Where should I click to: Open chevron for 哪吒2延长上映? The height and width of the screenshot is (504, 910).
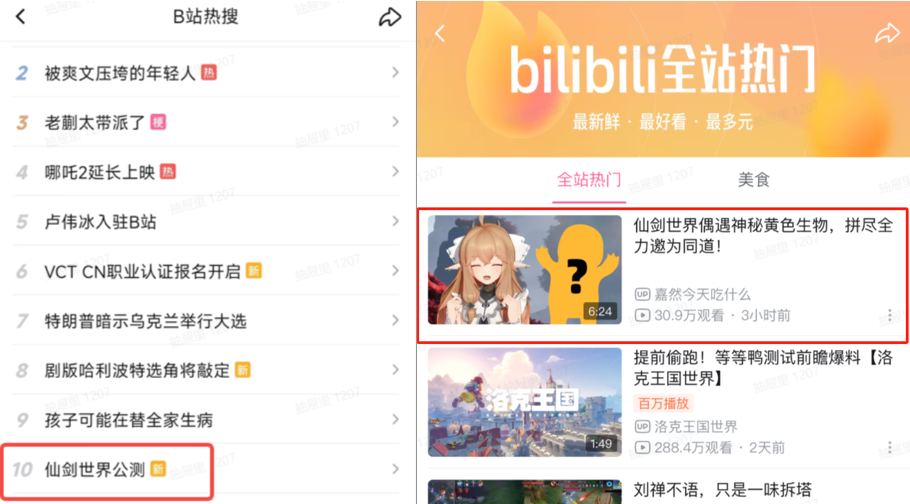(x=395, y=172)
